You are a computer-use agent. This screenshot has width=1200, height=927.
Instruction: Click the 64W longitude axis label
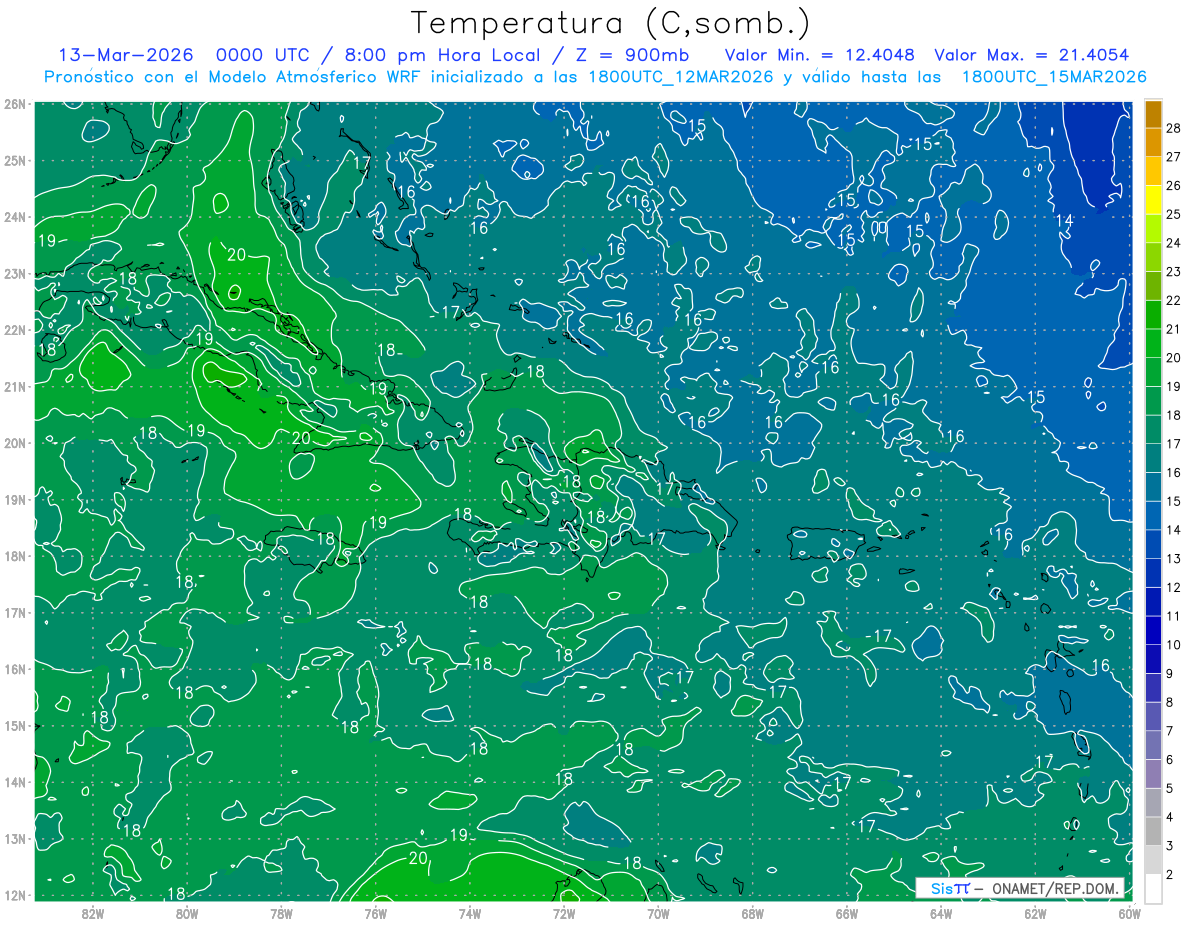941,913
